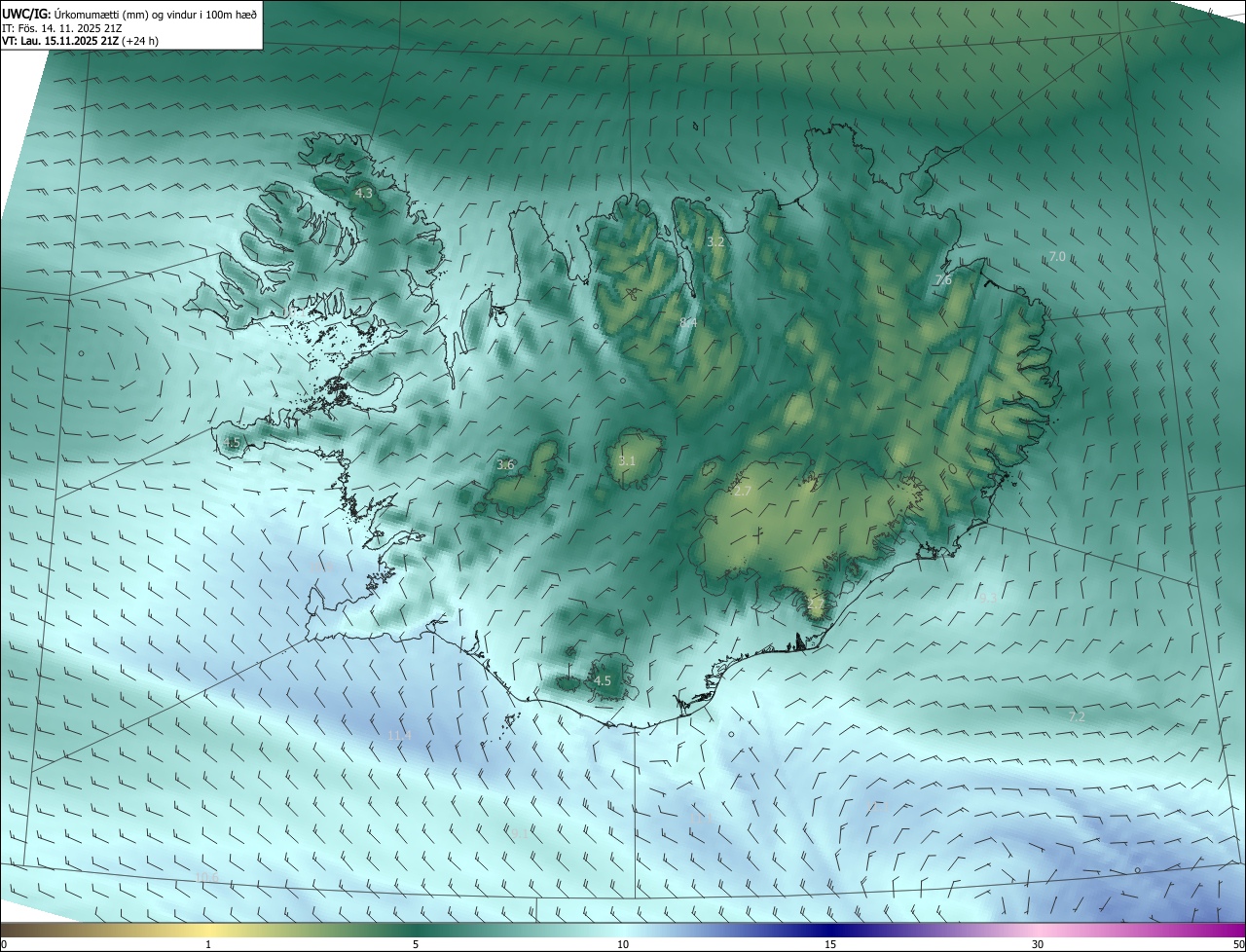This screenshot has width=1246, height=952.
Task: Select the 'VT: Lau. 15.11.2025 21Z (+24 h)' line
Action: [81, 41]
